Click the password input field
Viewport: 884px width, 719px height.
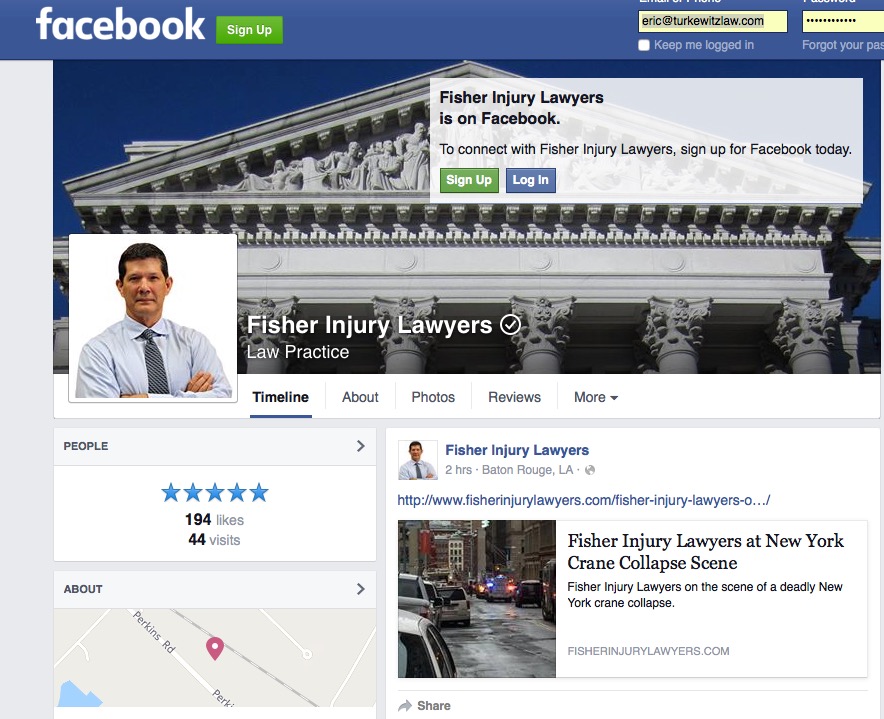[x=843, y=21]
